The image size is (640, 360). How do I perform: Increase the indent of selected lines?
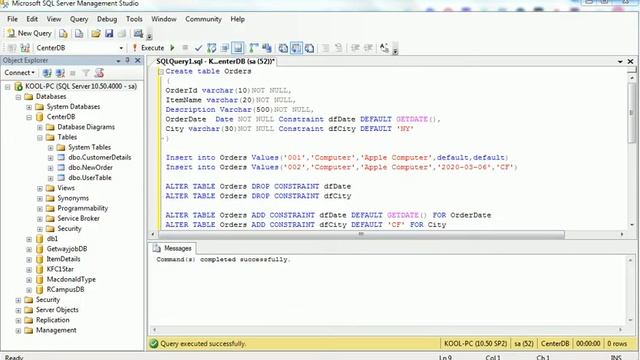click(x=368, y=48)
